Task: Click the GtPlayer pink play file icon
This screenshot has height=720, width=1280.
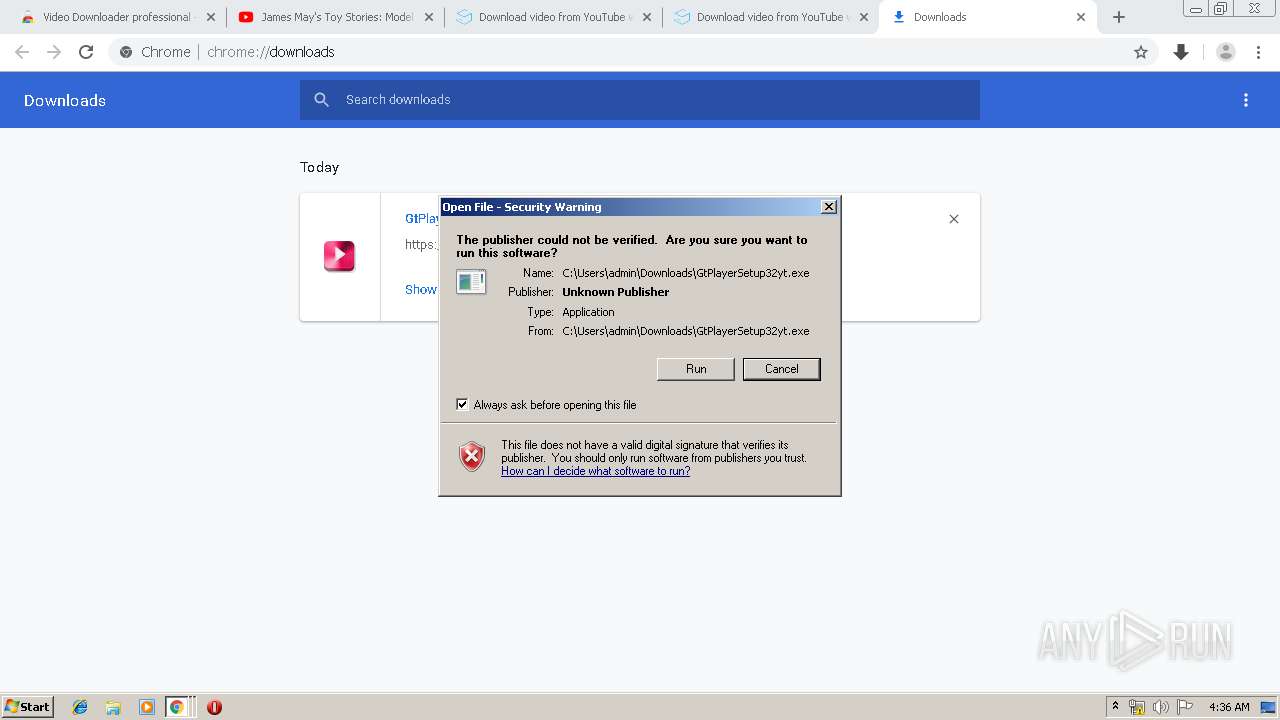Action: 339,256
